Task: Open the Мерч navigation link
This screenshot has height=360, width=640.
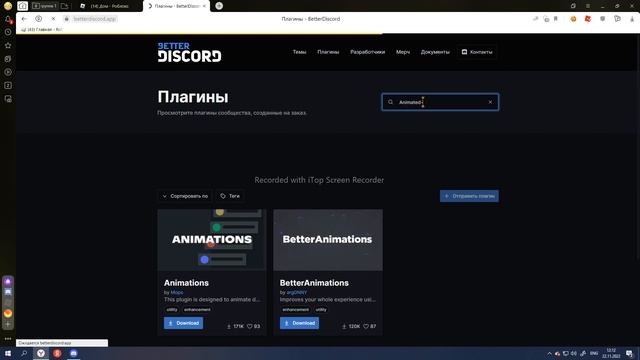Action: click(x=403, y=52)
